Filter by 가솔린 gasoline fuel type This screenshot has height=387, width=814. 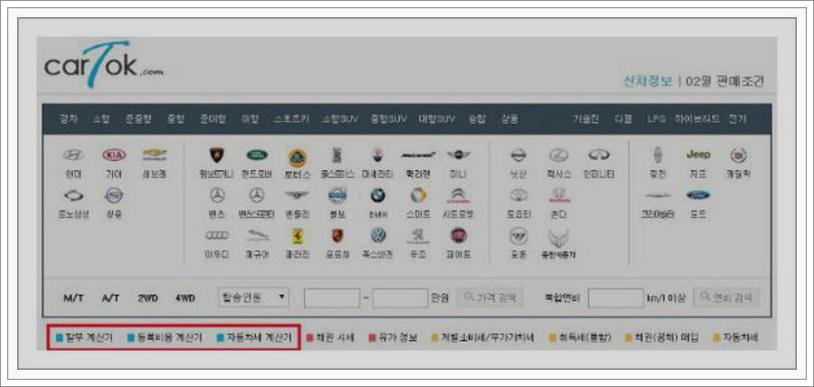[586, 119]
